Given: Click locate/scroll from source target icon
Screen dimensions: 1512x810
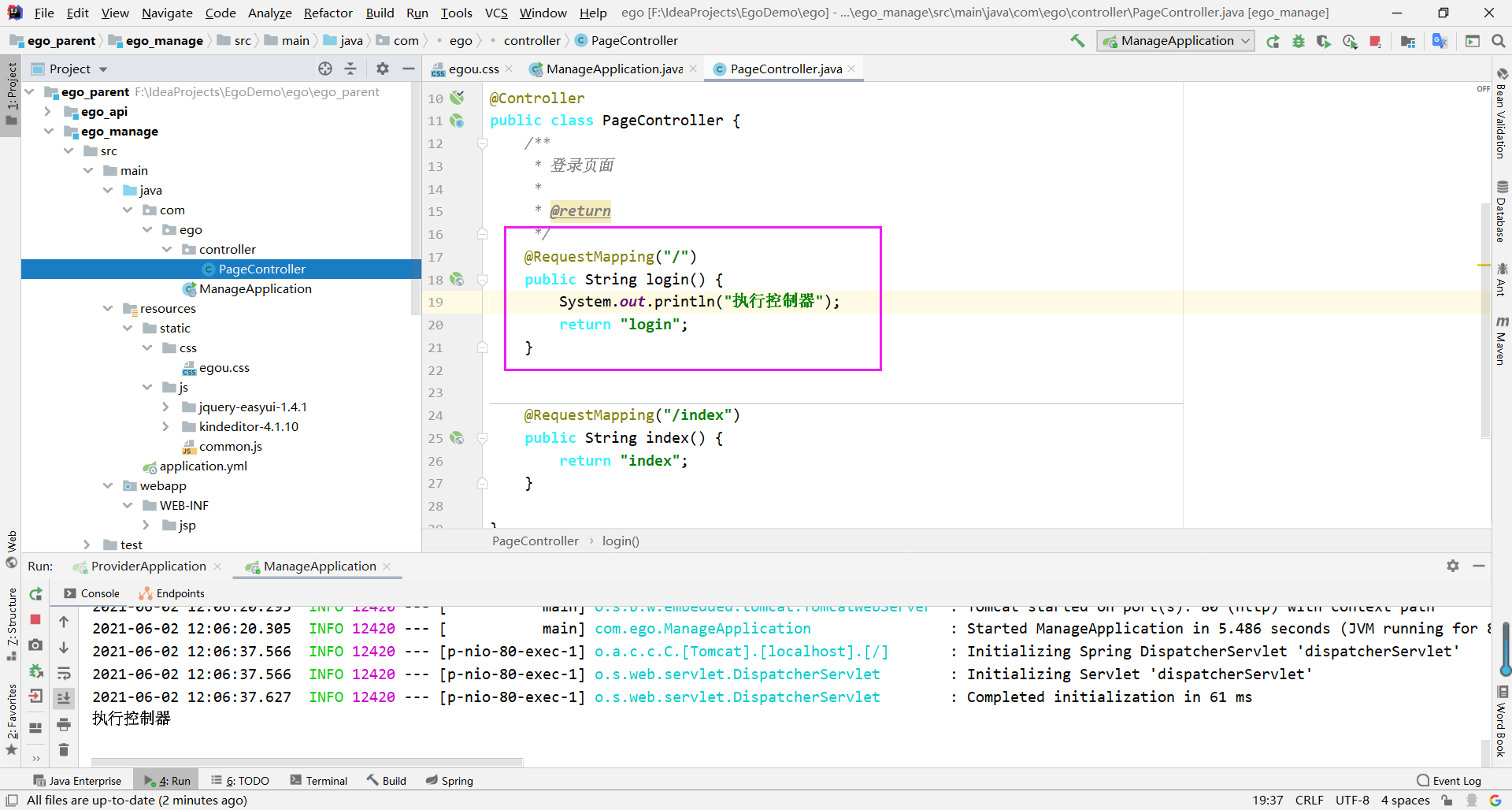Looking at the screenshot, I should pyautogui.click(x=325, y=69).
